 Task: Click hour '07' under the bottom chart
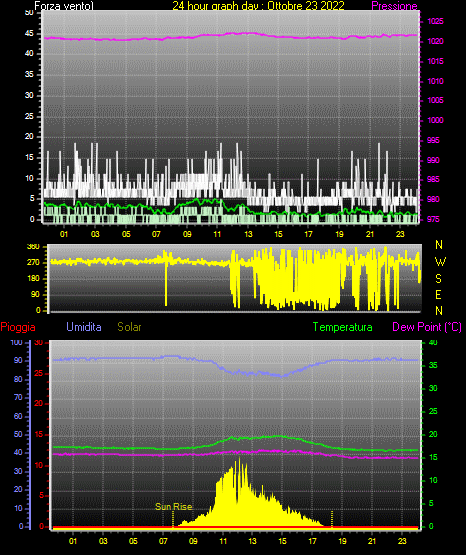tap(163, 541)
